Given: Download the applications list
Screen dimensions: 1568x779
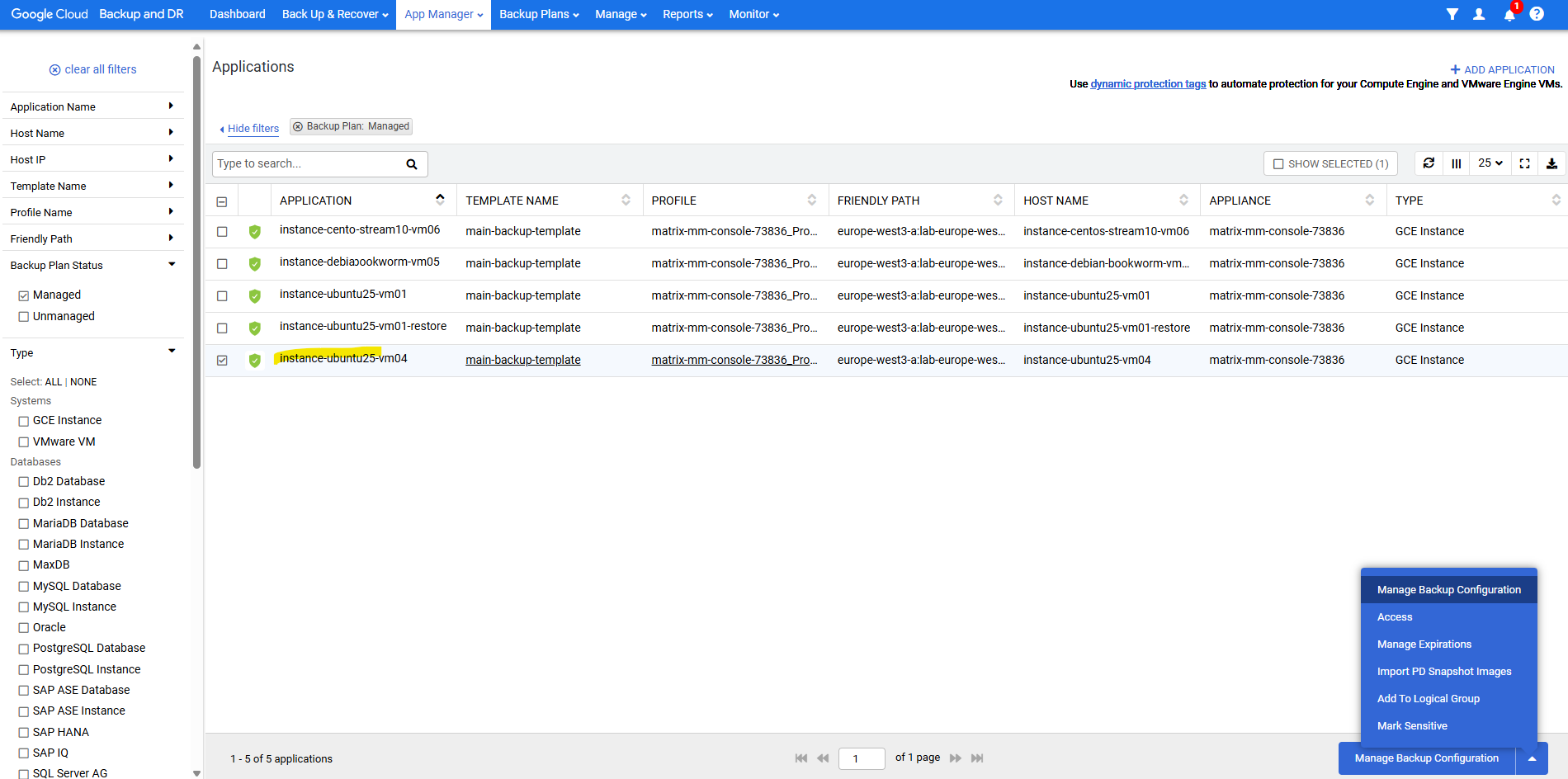Looking at the screenshot, I should point(1551,163).
